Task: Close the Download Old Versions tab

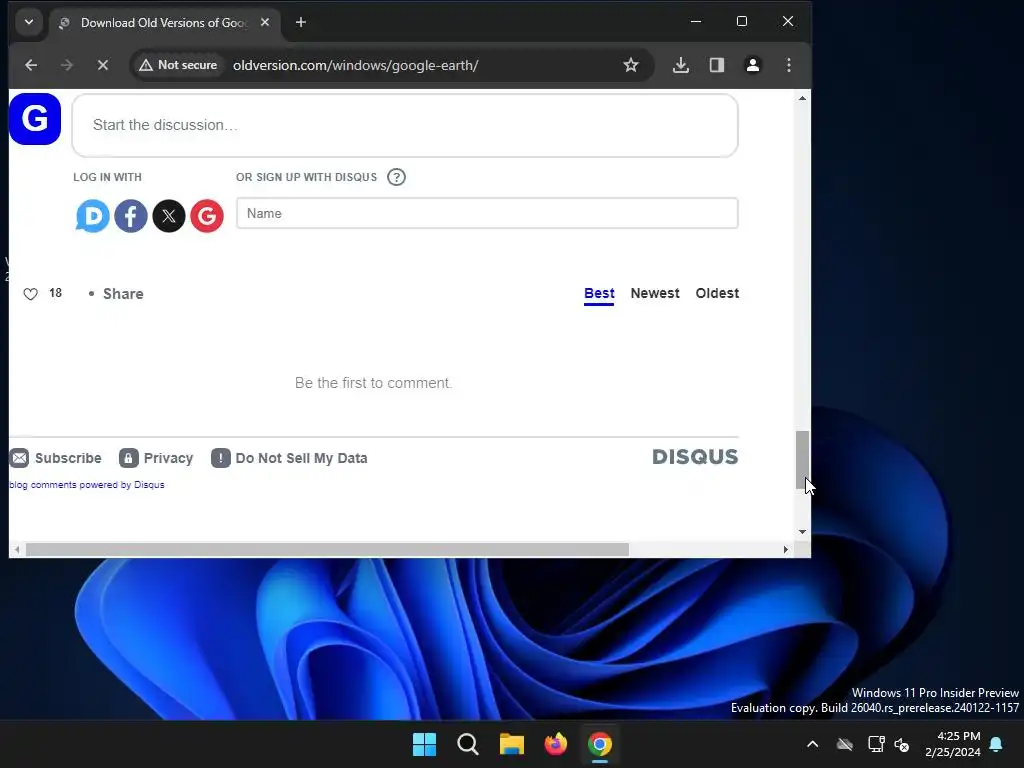Action: pyautogui.click(x=264, y=22)
